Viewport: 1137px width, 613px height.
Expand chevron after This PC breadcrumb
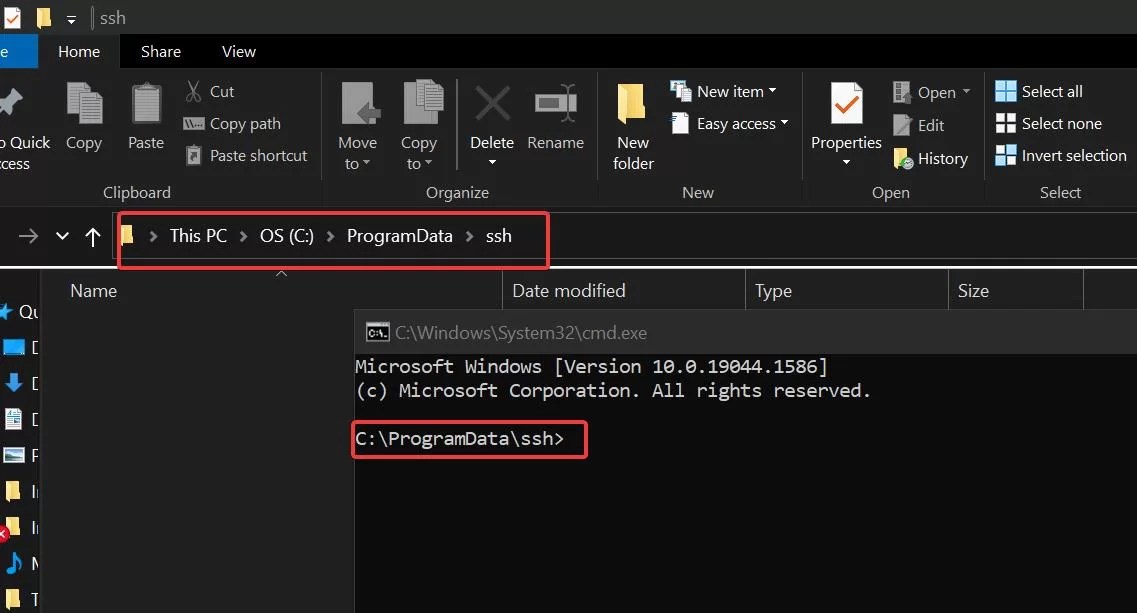244,236
